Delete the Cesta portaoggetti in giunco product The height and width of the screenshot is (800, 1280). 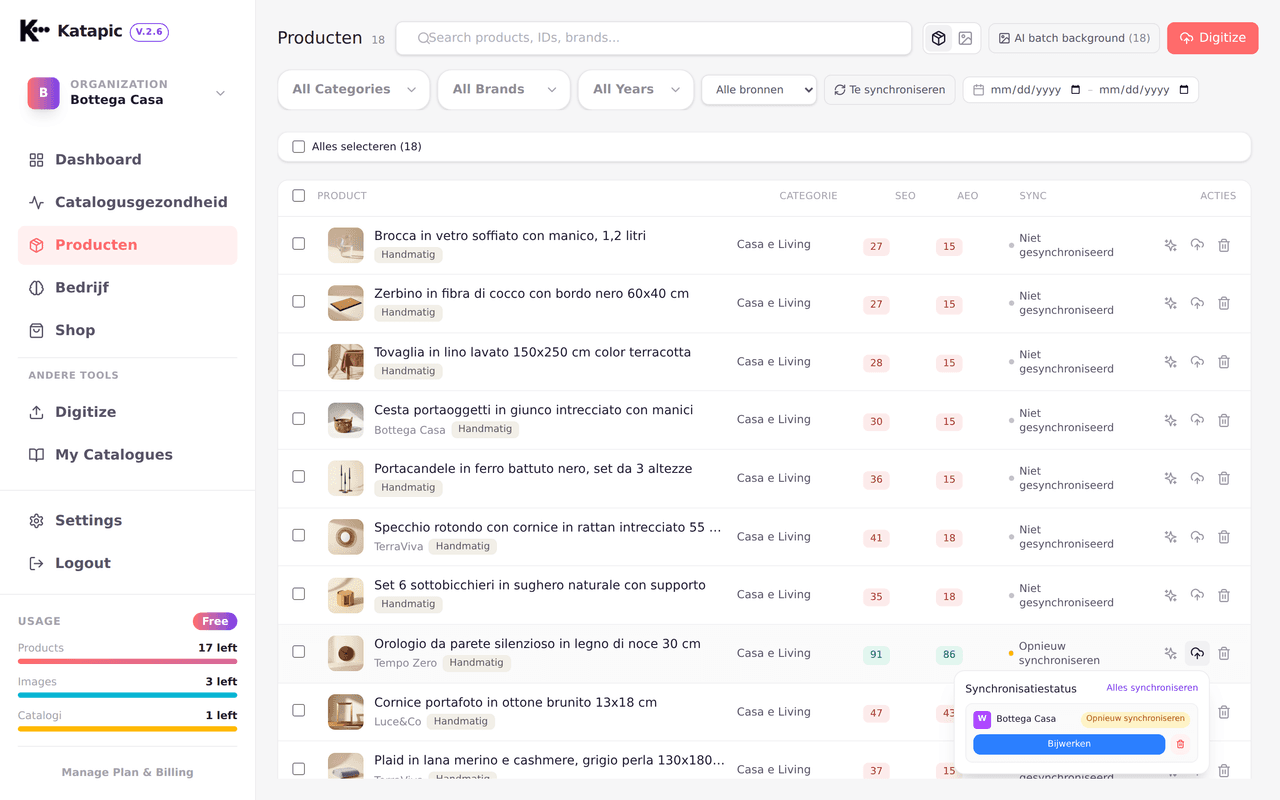(x=1224, y=420)
